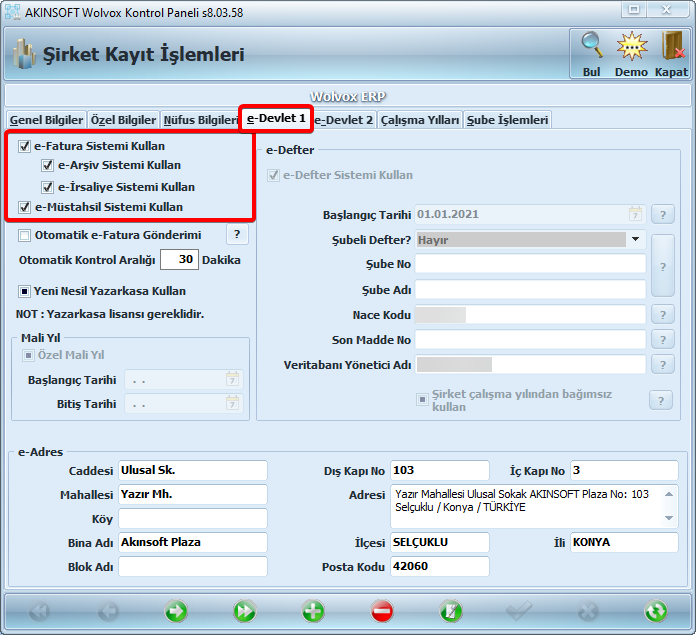This screenshot has width=696, height=635.
Task: Click the İli field with KONYA
Action: [x=625, y=542]
